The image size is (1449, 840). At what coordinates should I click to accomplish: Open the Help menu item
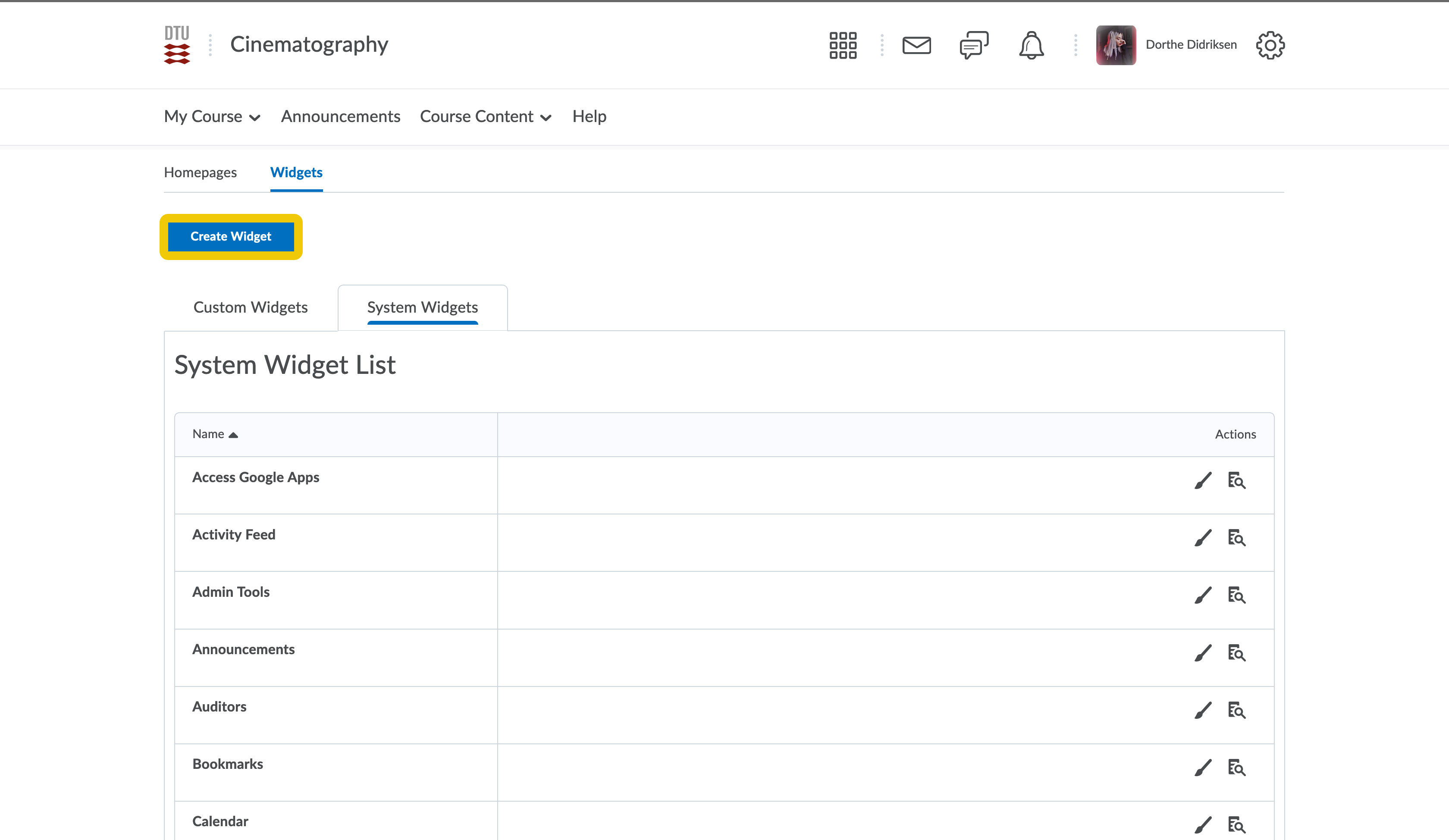click(x=589, y=117)
